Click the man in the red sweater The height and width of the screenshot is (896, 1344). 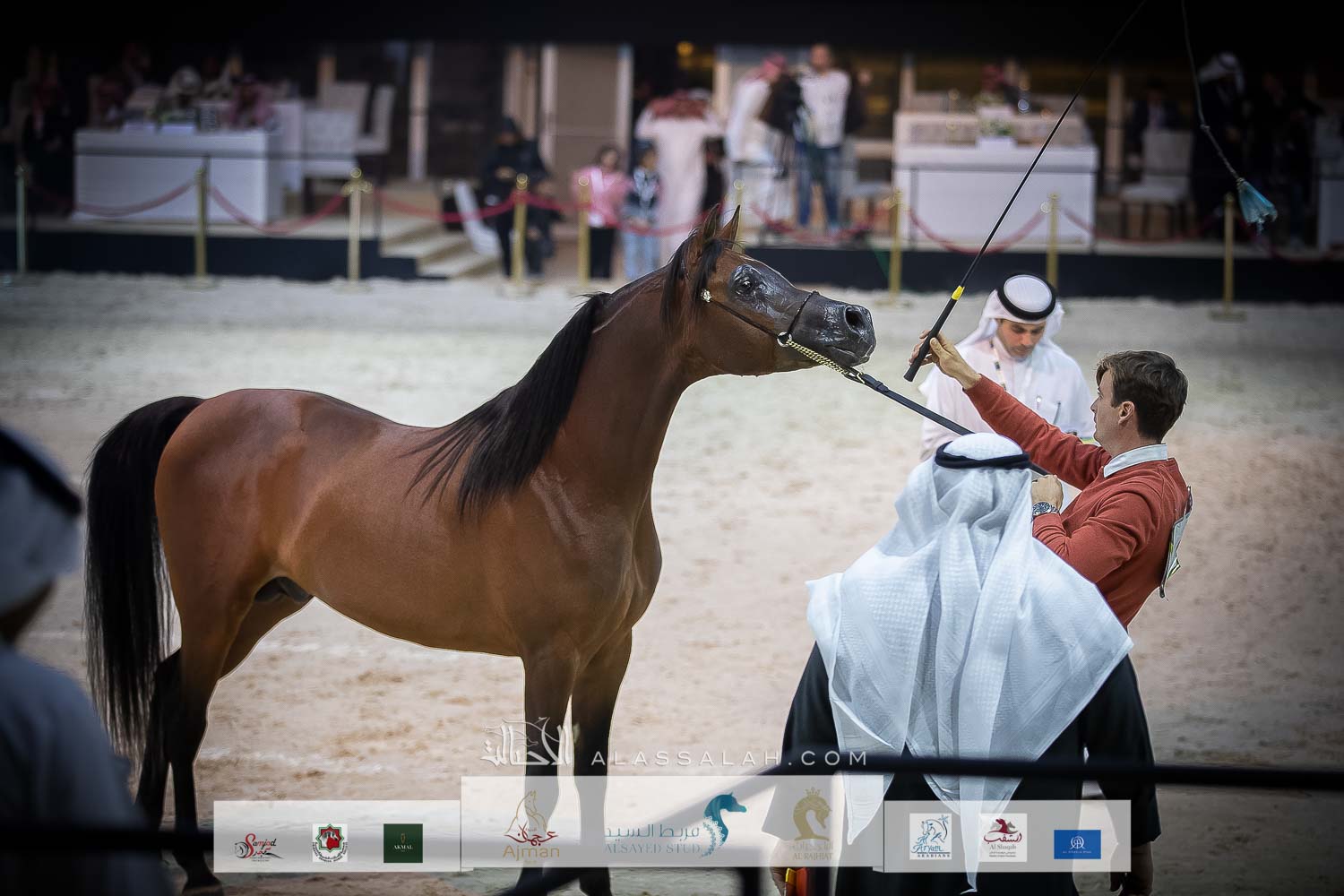1120,484
